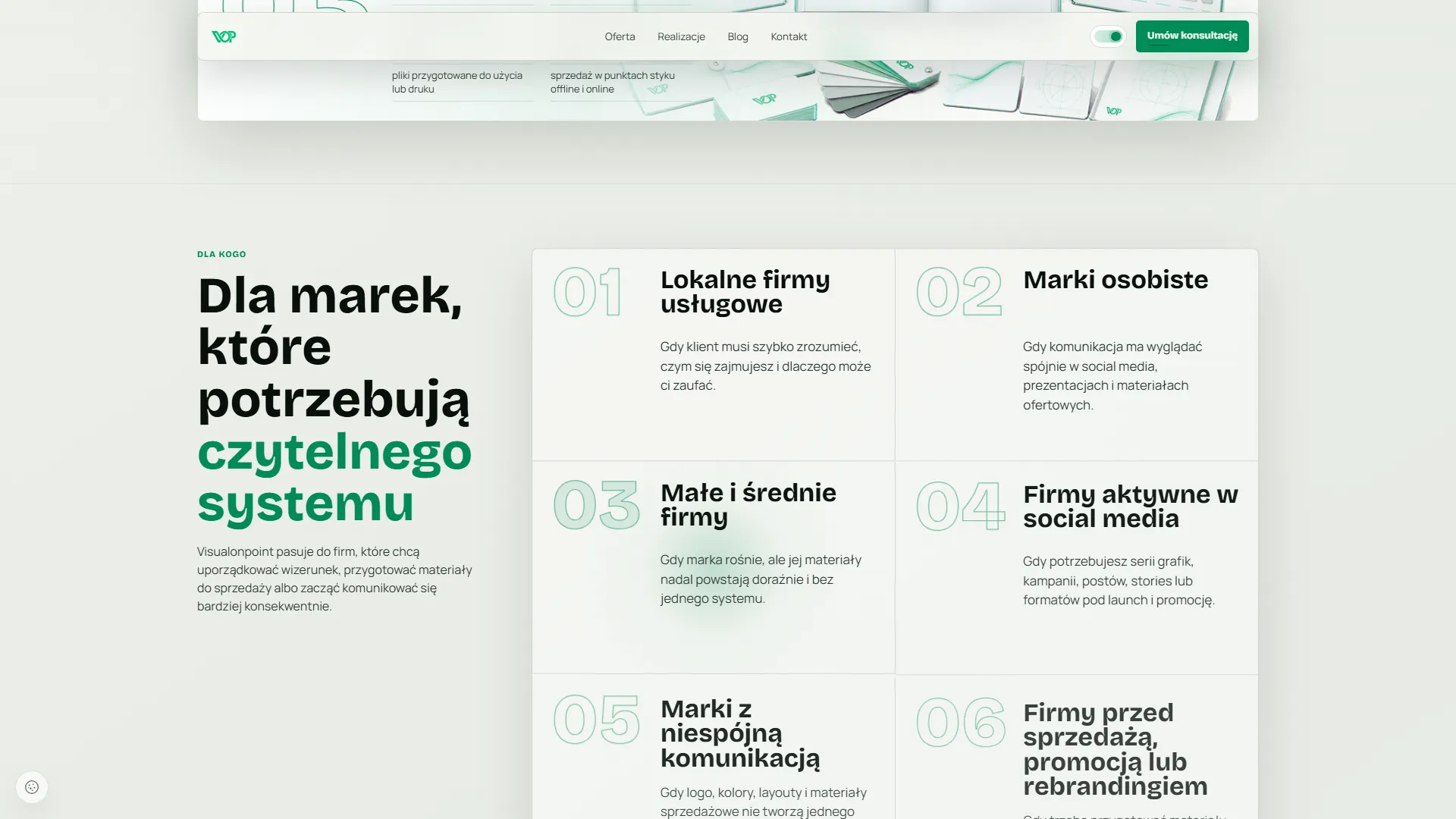Open the Blog link
The height and width of the screenshot is (819, 1456).
[738, 36]
